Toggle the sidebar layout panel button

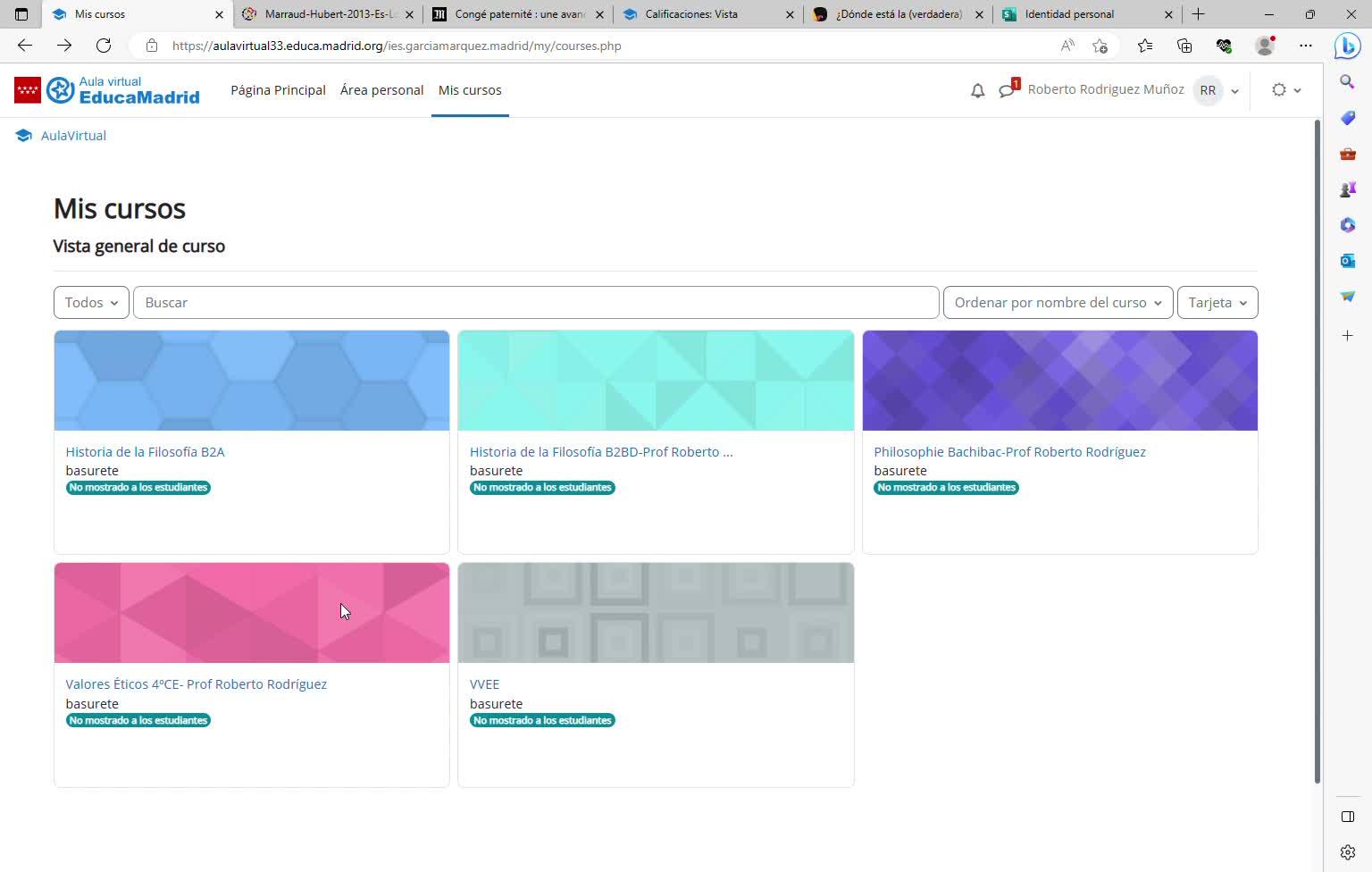(1348, 817)
